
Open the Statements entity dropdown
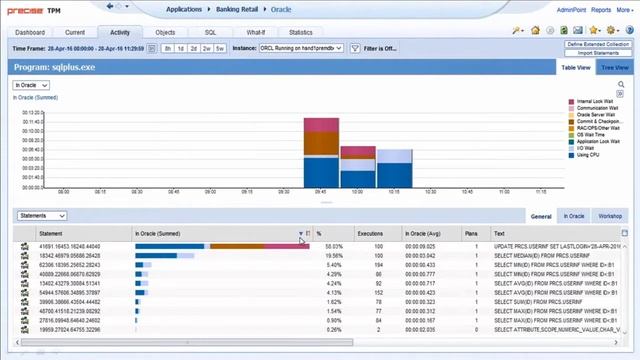(x=42, y=216)
